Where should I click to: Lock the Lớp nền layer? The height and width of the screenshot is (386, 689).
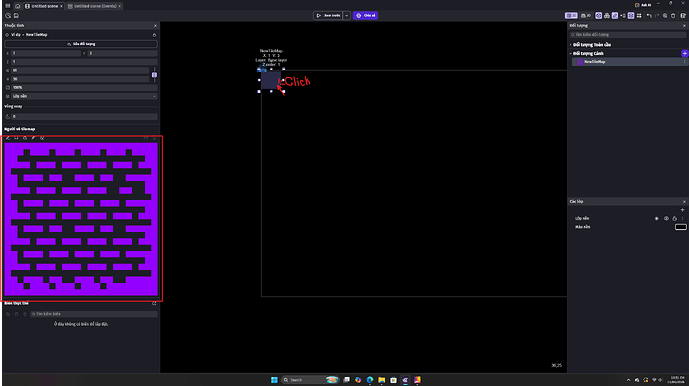tap(674, 218)
